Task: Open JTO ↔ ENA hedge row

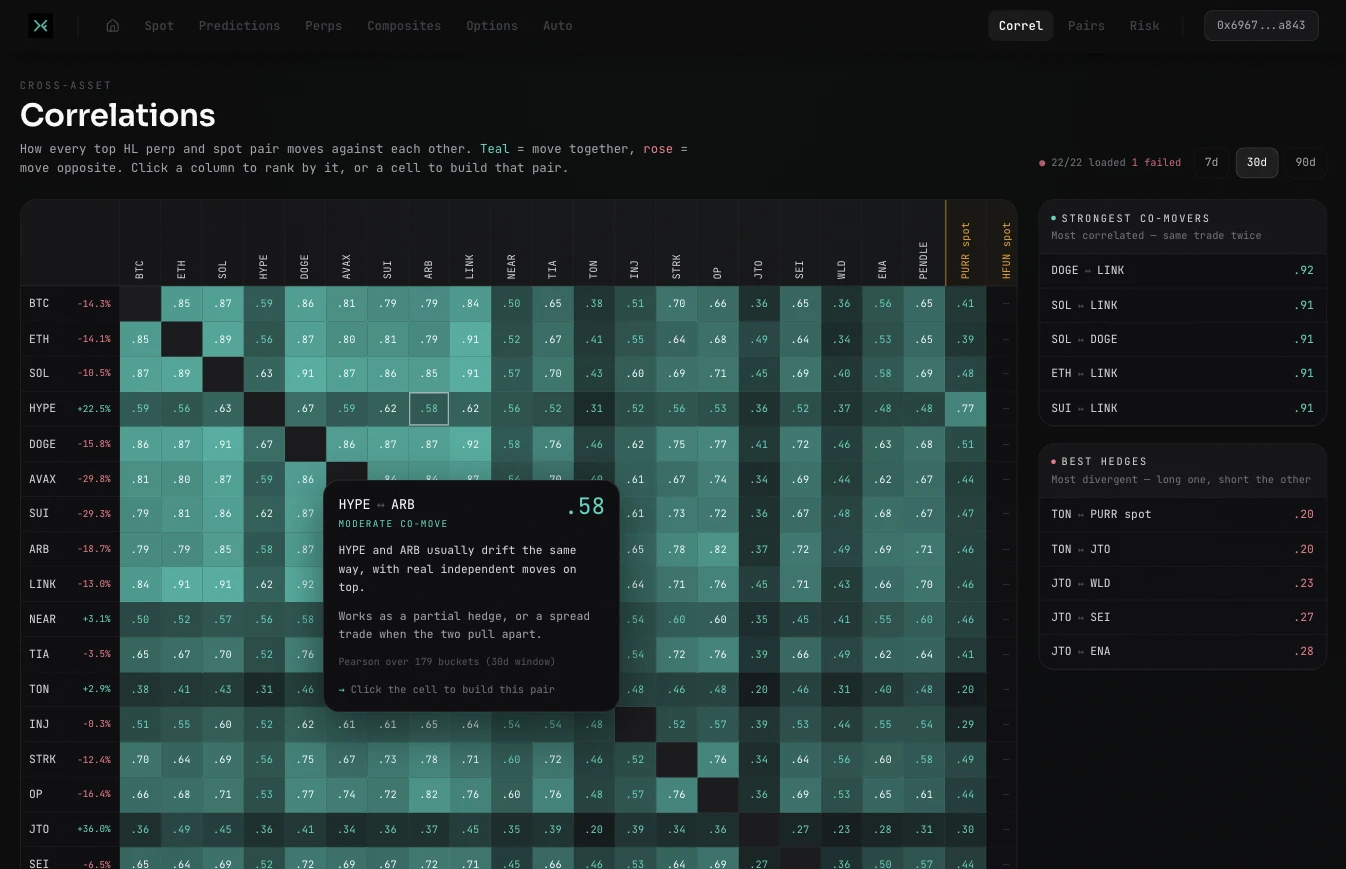Action: pos(1182,651)
